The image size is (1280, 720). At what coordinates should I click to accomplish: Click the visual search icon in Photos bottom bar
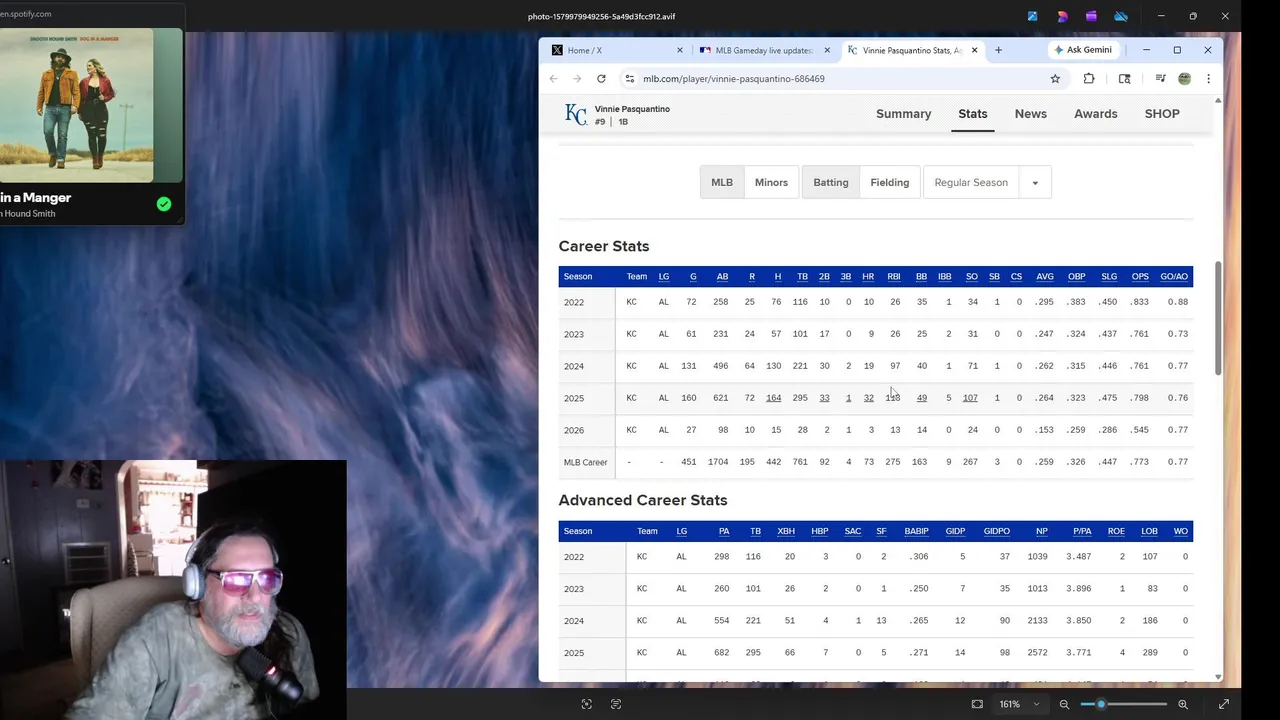click(587, 704)
